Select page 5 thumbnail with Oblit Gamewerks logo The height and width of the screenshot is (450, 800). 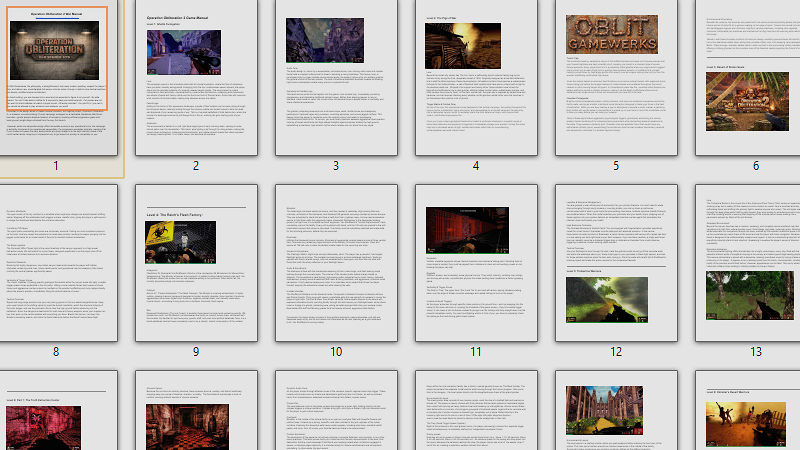(616, 78)
